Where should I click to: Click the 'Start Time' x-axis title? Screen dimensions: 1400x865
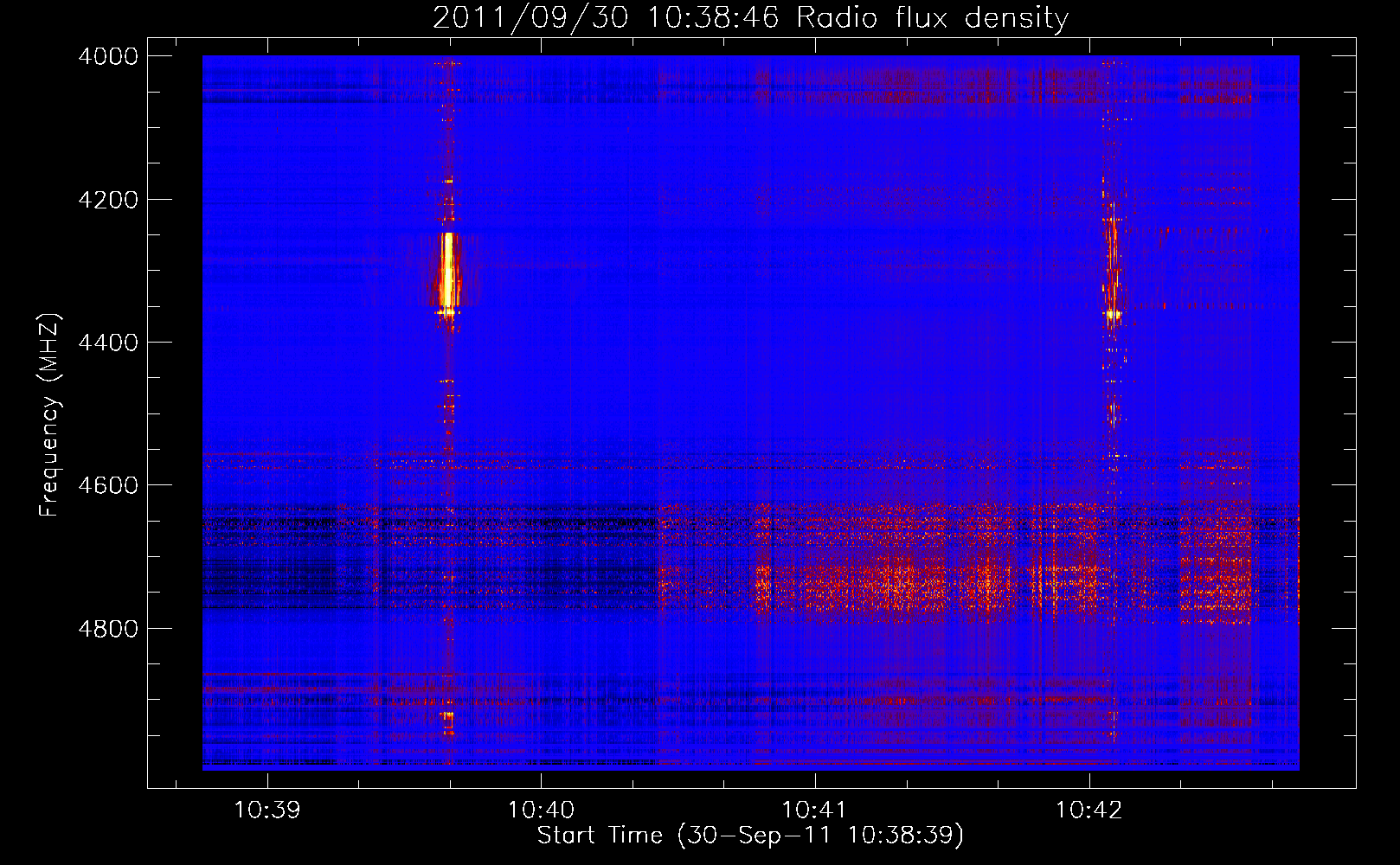pos(750,836)
